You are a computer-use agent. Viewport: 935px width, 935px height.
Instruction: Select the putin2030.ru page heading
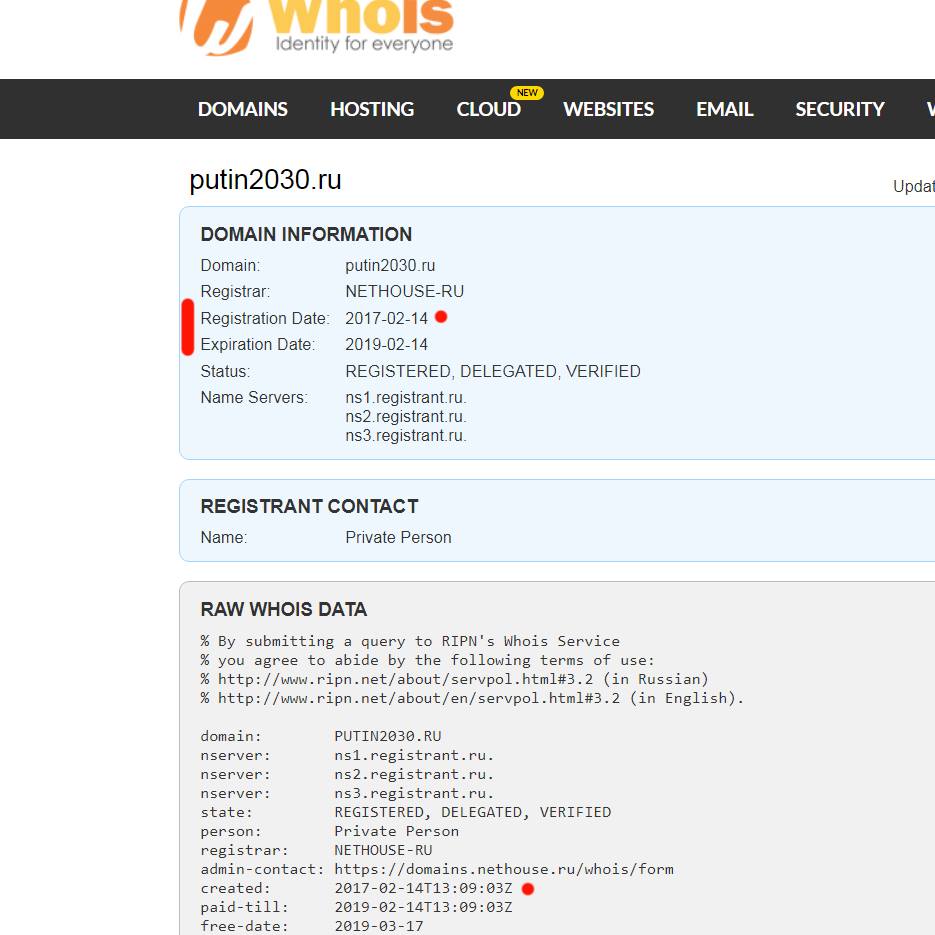265,179
